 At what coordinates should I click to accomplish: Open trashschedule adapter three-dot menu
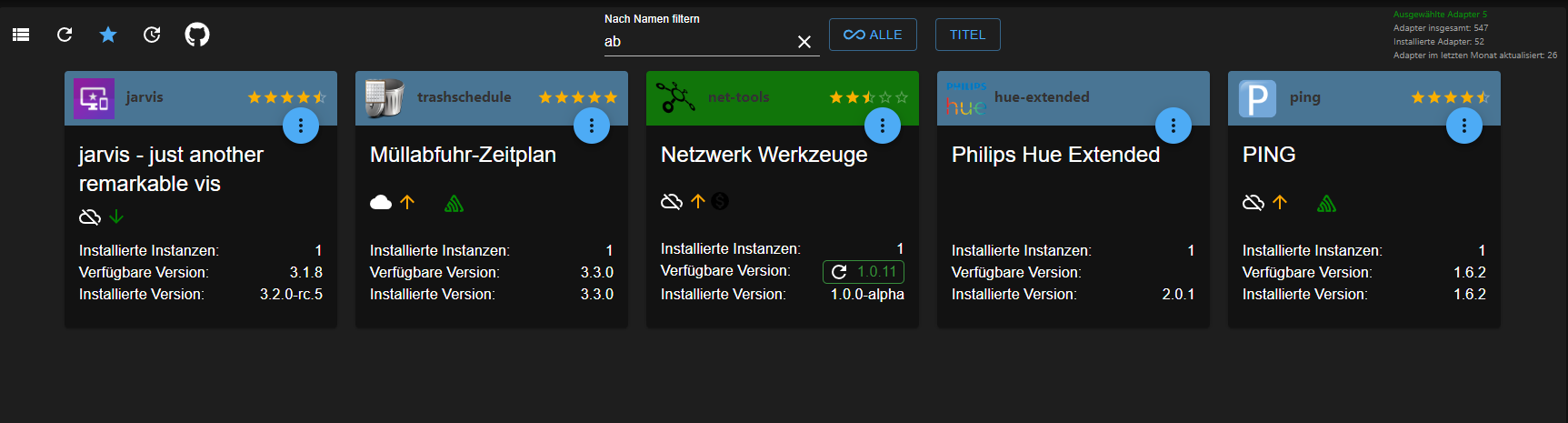tap(592, 126)
